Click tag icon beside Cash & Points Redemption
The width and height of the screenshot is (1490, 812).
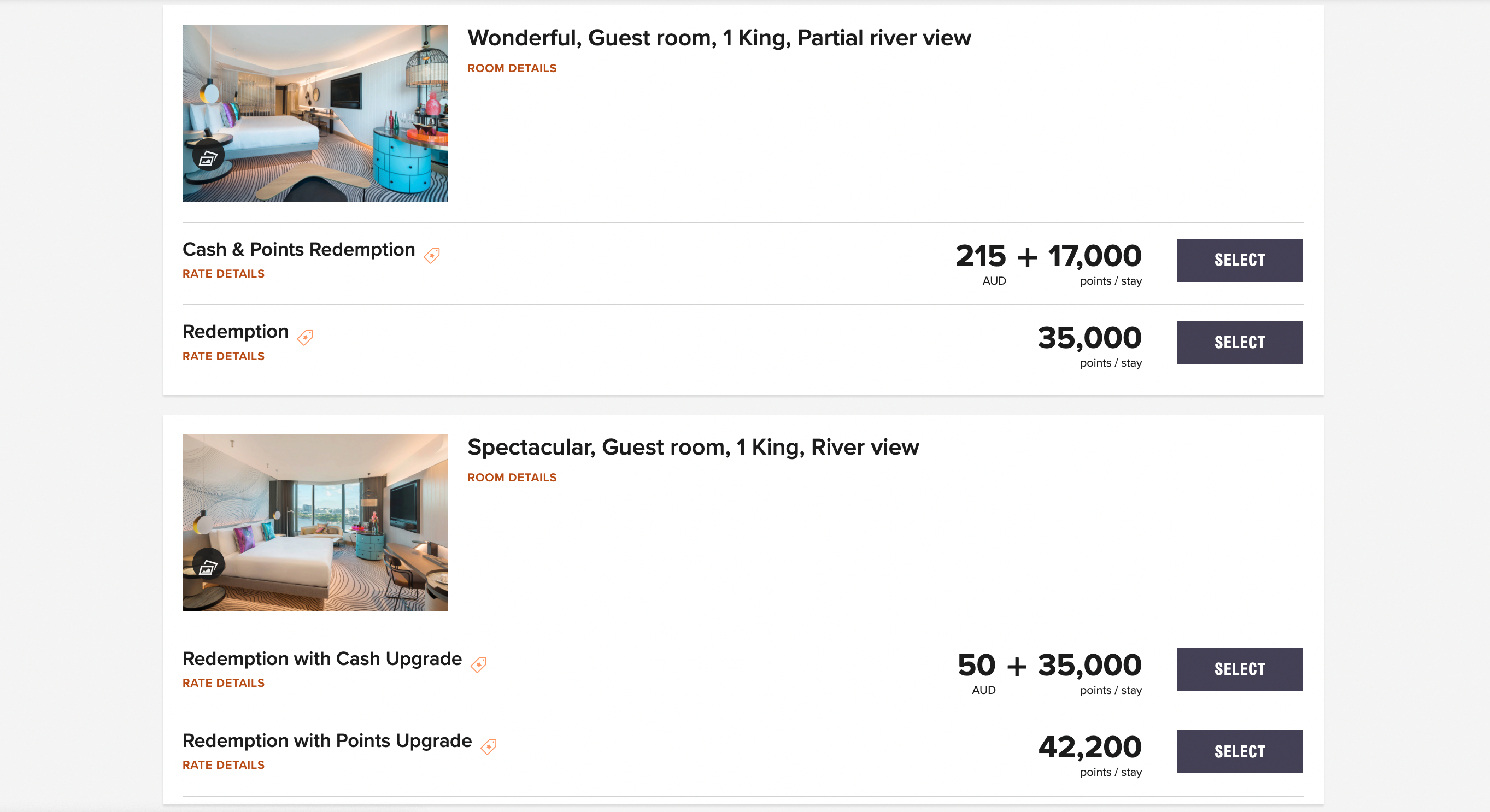431,255
